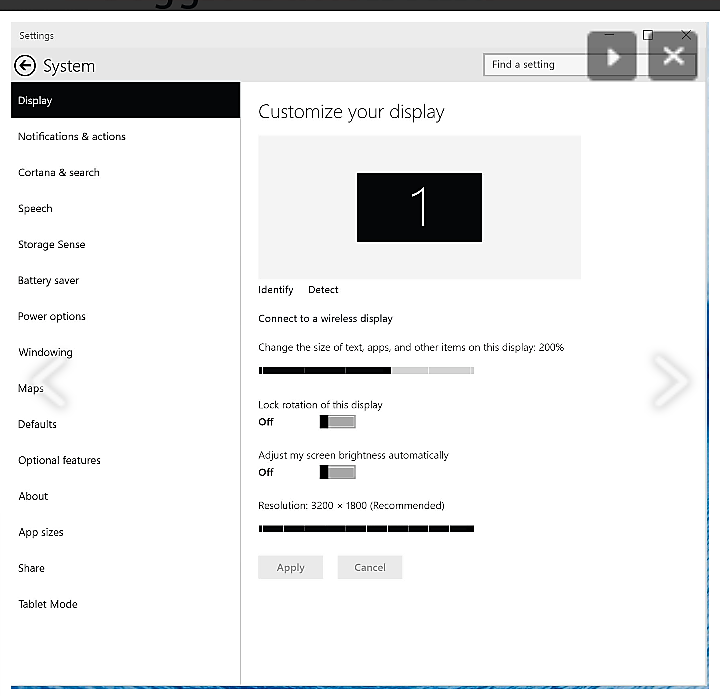Image resolution: width=720 pixels, height=696 pixels.
Task: Open the About page
Action: pos(125,496)
